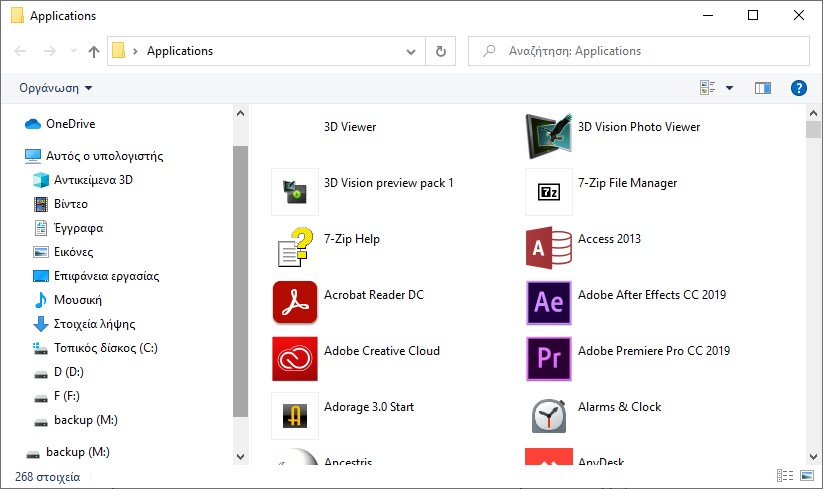823x489 pixels.
Task: Select the D (D:) drive
Action: [69, 372]
